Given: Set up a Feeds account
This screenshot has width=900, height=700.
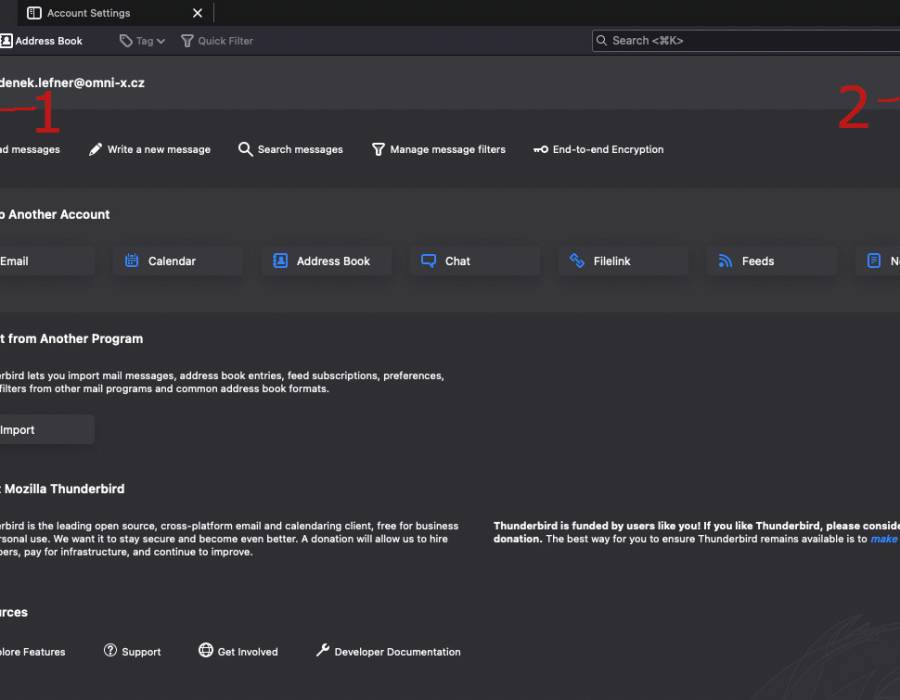Looking at the screenshot, I should click(x=771, y=261).
